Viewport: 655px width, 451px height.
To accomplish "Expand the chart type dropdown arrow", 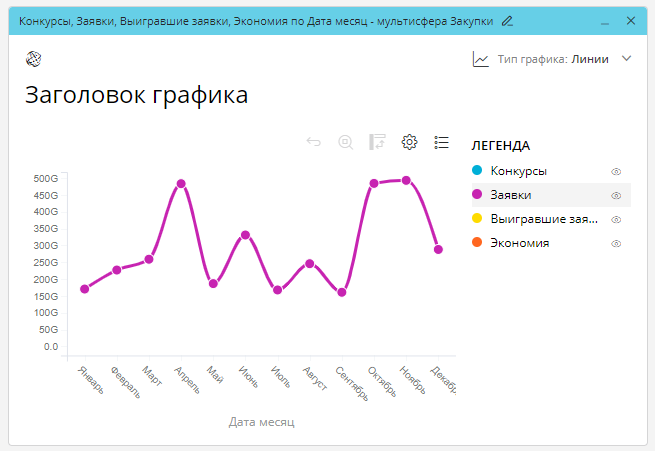I will (627, 59).
